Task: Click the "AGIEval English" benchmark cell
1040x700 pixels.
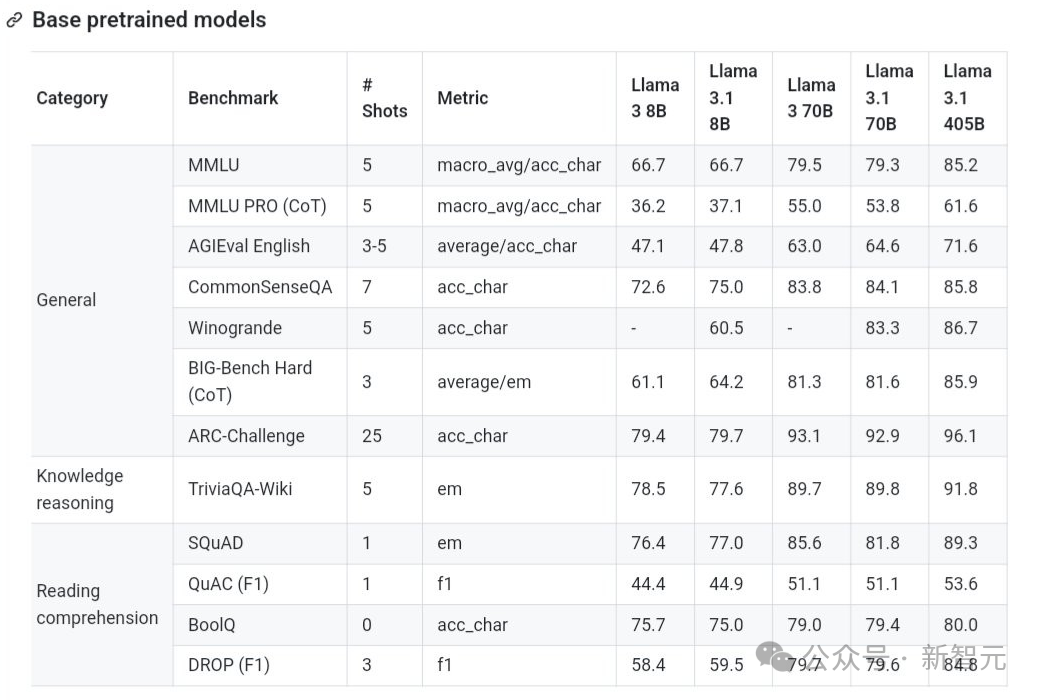Action: pos(249,246)
